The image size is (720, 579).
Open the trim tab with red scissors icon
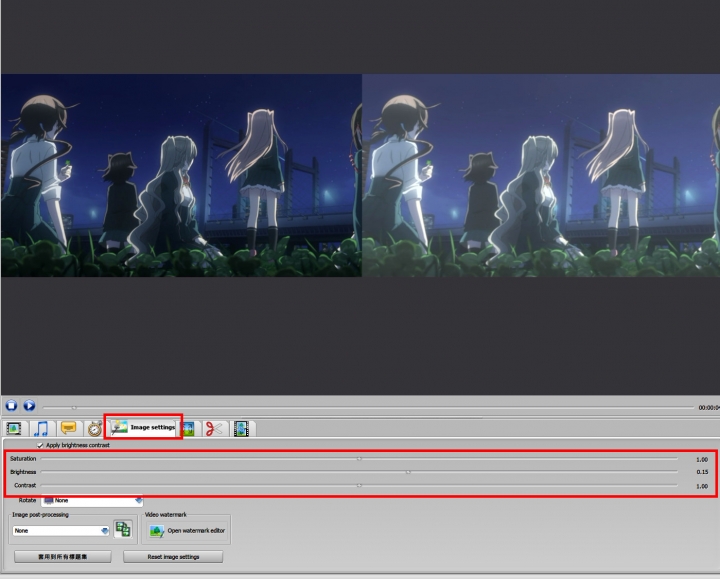pos(214,428)
